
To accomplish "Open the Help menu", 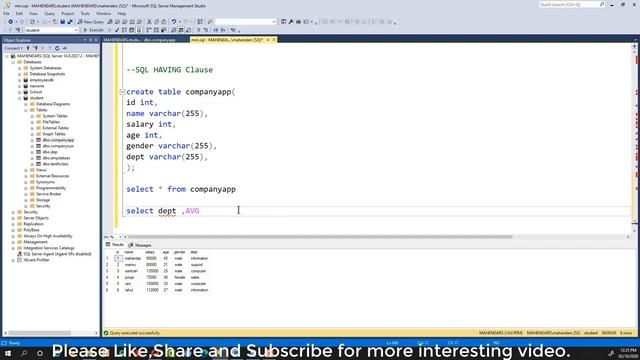I will 122,13.
